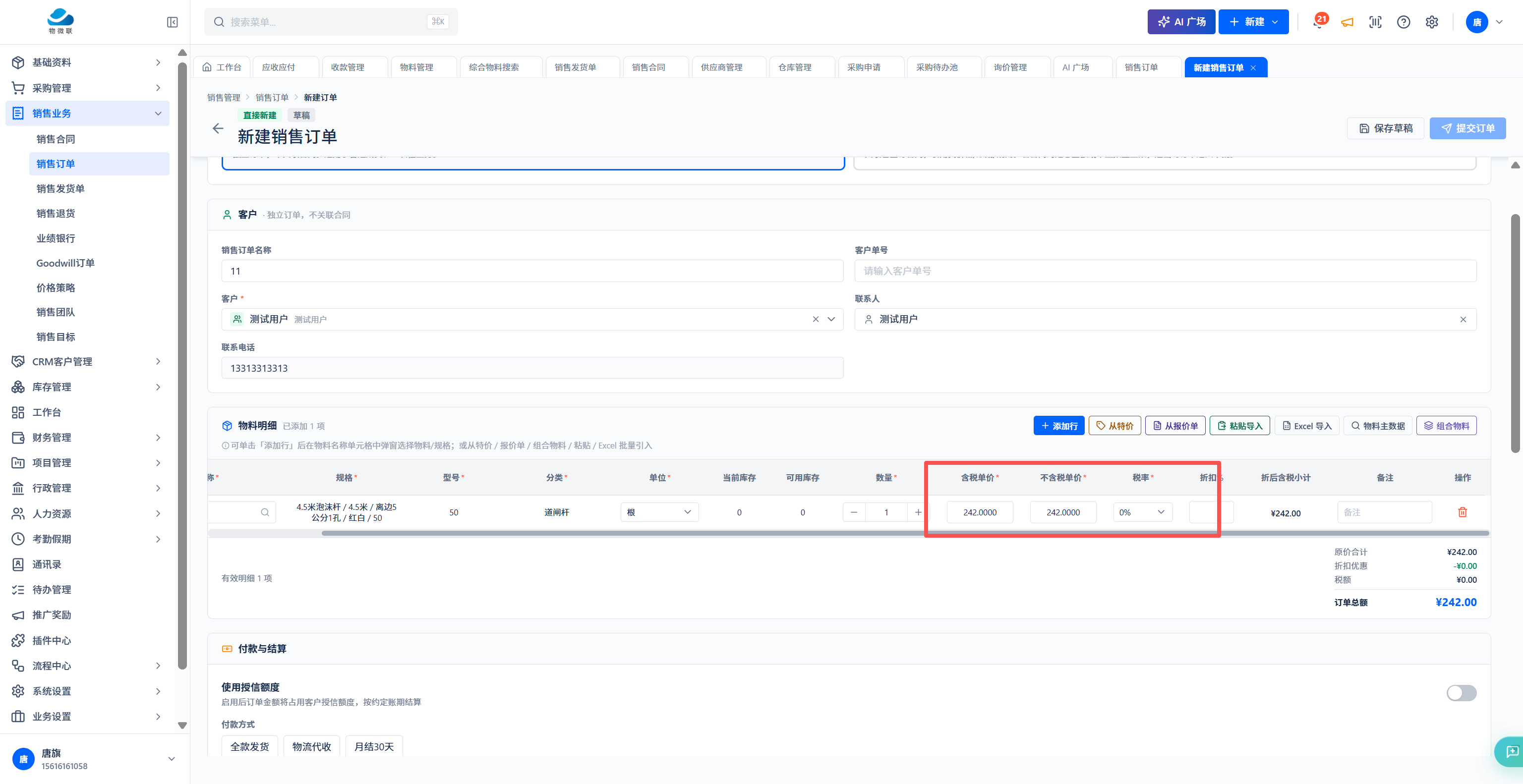Open the 单位 dropdown showing 根
Screen dimensions: 1523x784
[x=659, y=512]
